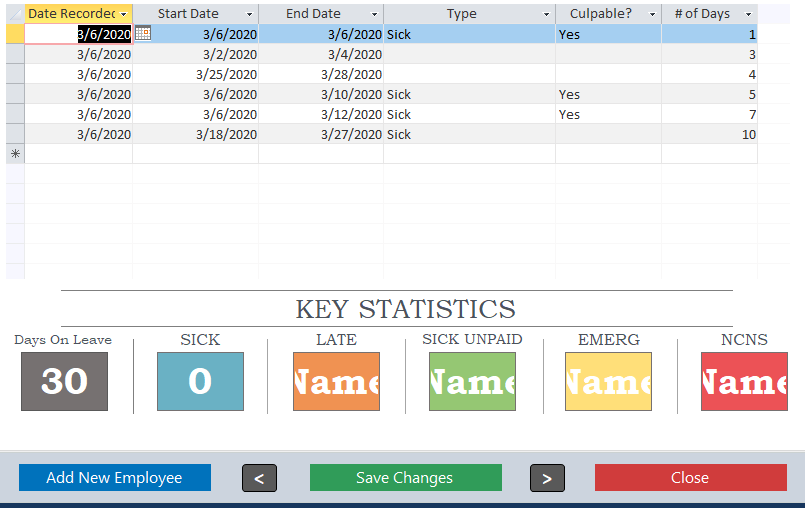
Task: Click the Add New Employee button
Action: pos(114,478)
